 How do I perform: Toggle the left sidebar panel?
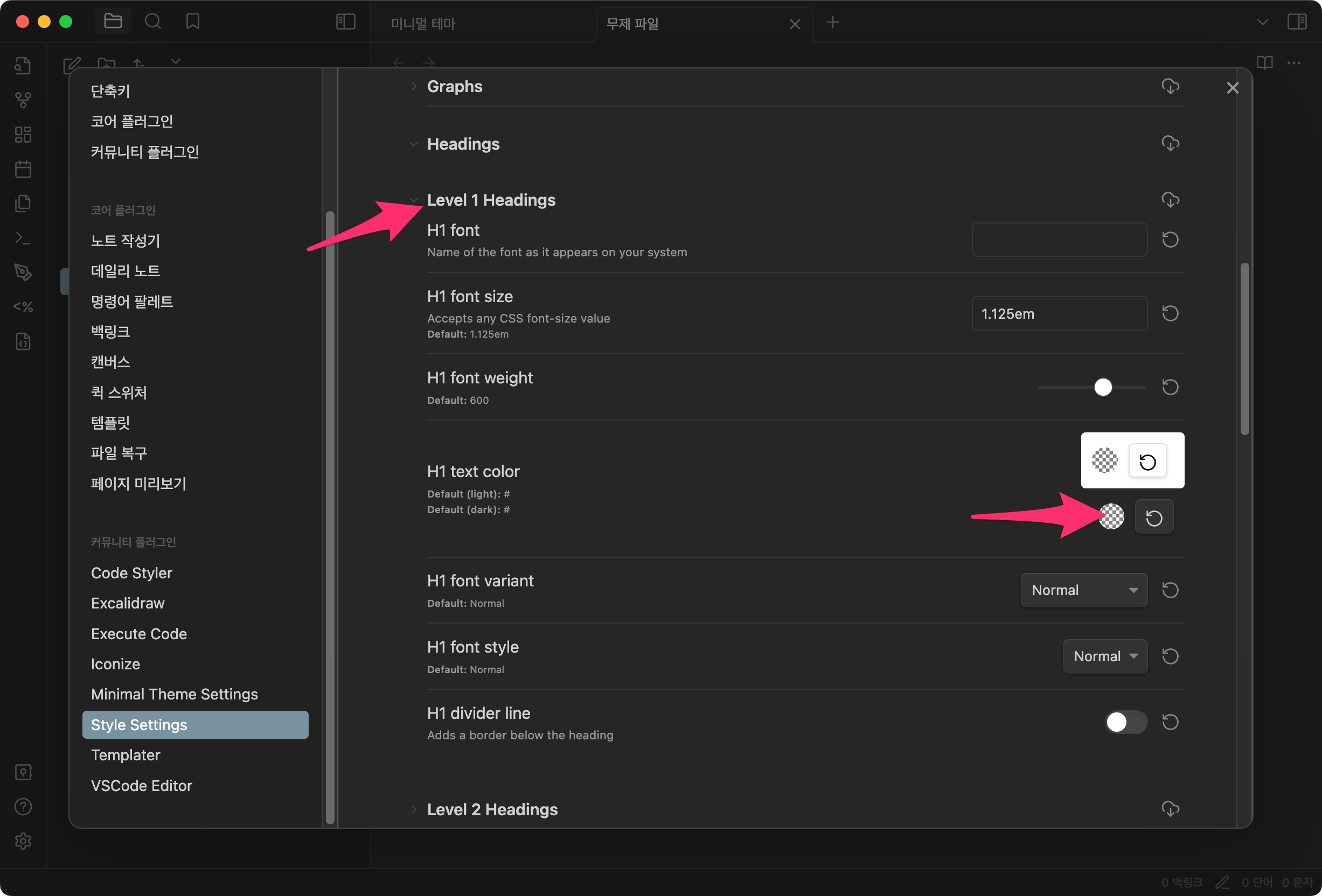click(x=345, y=22)
